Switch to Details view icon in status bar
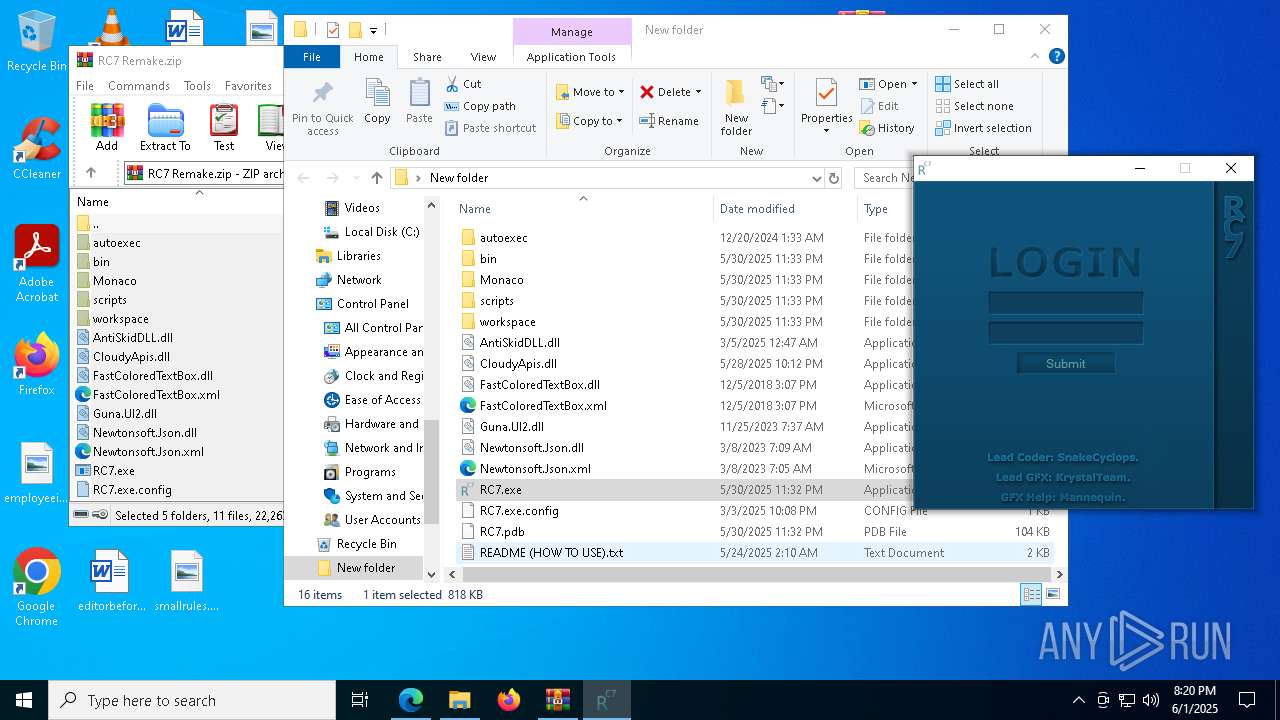This screenshot has height=720, width=1280. coord(1031,594)
